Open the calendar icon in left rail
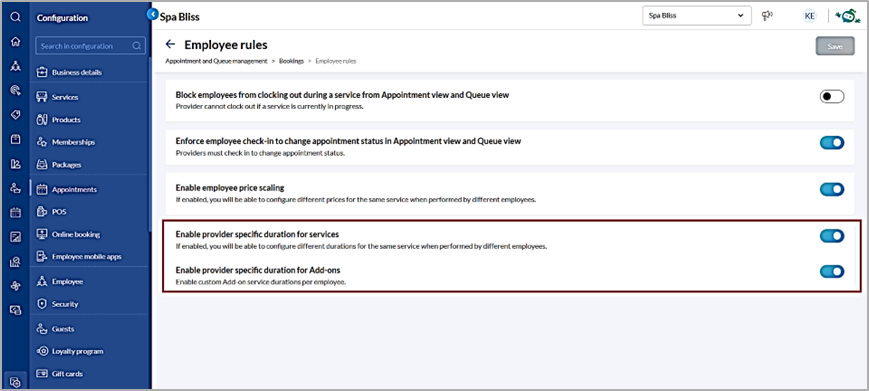 (16, 212)
